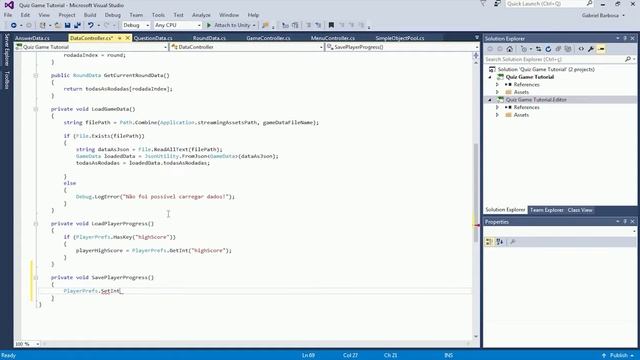Screen dimensions: 640x360
Task: Click the feedback icon near Quick Launch
Action: (x=497, y=4)
